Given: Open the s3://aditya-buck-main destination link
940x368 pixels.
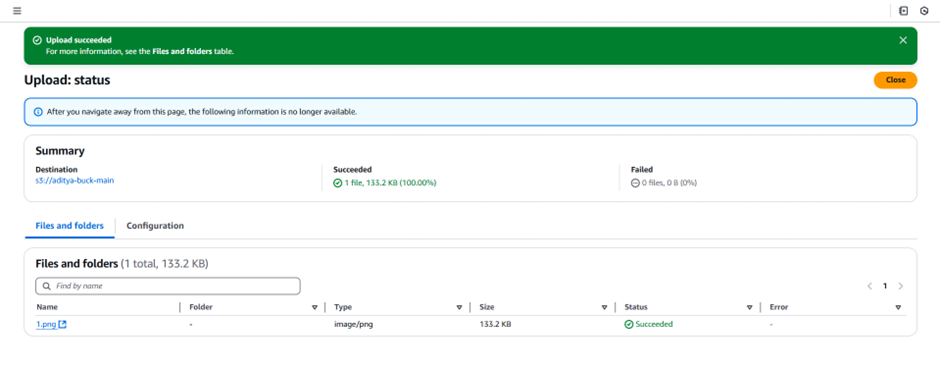Looking at the screenshot, I should (x=74, y=180).
